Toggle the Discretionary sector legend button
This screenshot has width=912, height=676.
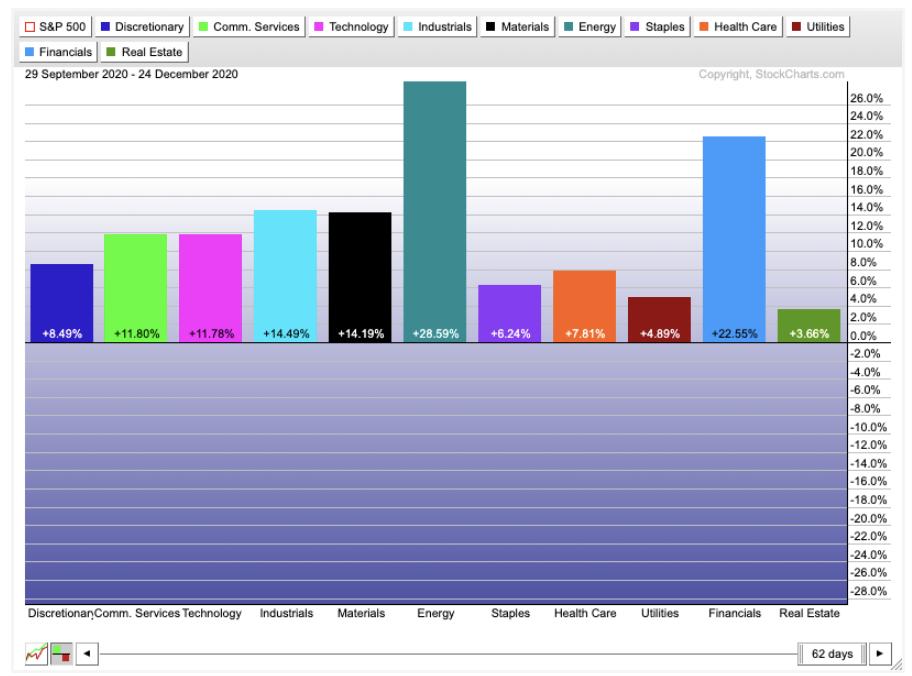(x=143, y=27)
